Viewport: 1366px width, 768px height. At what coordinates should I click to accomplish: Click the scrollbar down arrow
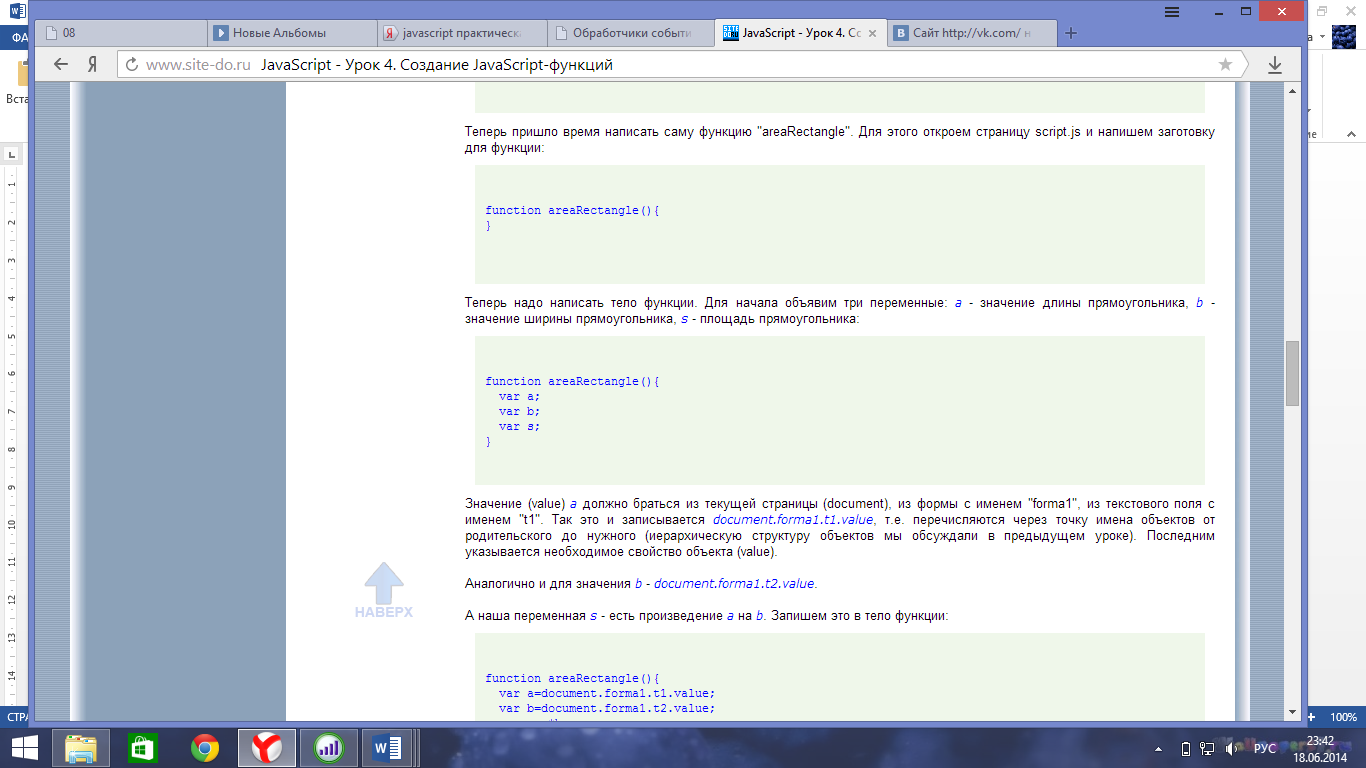pos(1292,712)
